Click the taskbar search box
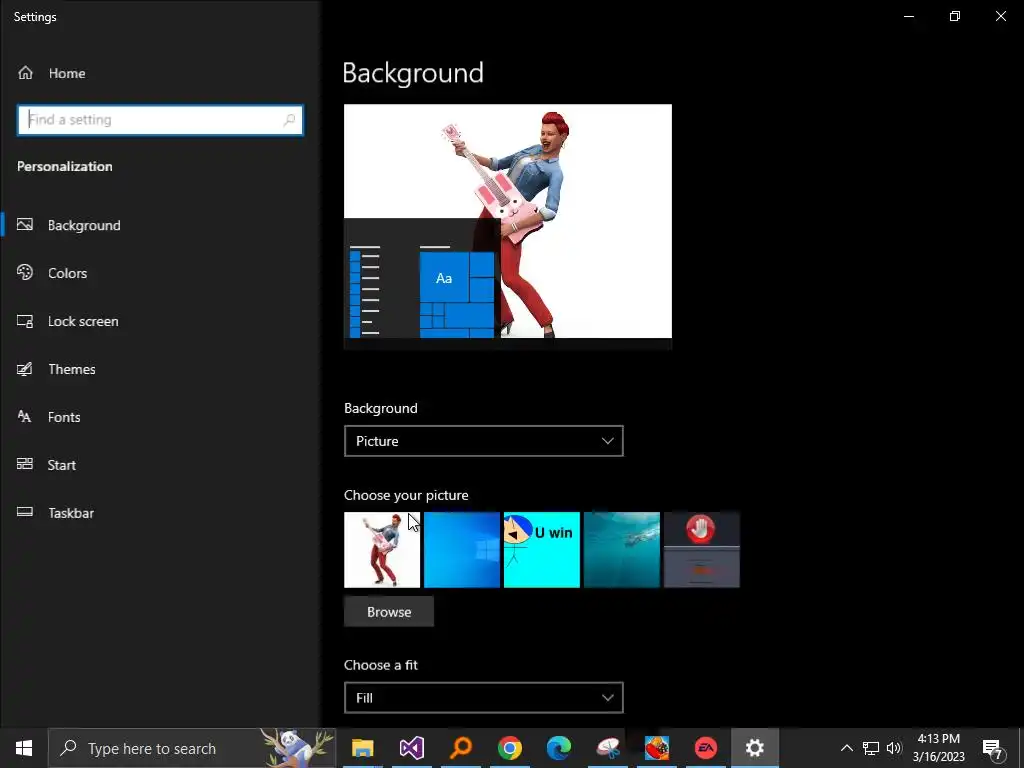Screen dimensions: 1024x768 (192, 748)
